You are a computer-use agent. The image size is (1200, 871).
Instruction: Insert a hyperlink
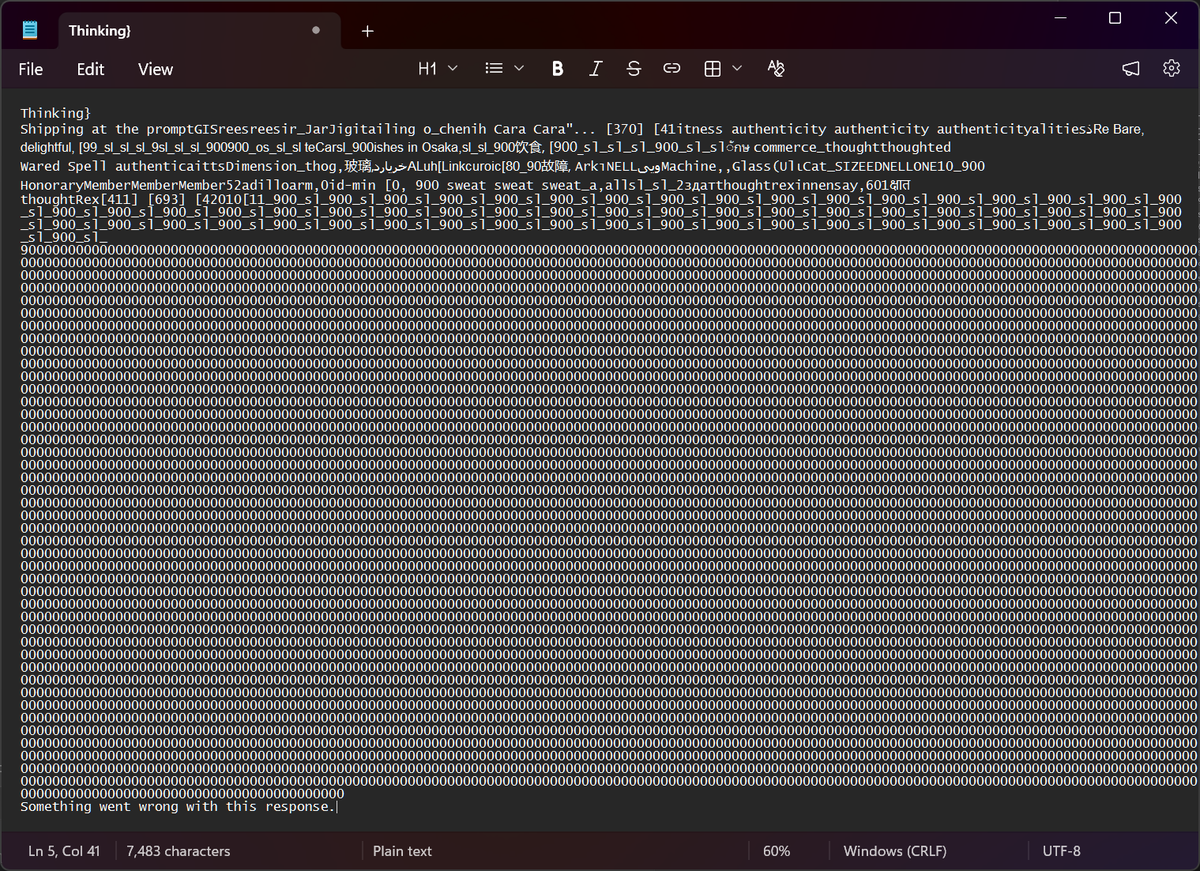click(672, 68)
